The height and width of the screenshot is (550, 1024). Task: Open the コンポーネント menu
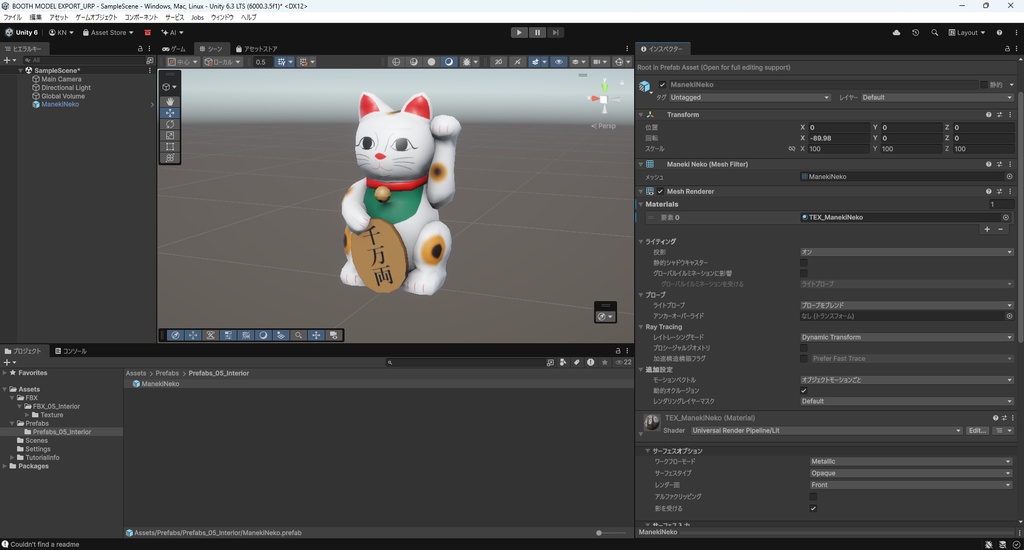point(141,18)
